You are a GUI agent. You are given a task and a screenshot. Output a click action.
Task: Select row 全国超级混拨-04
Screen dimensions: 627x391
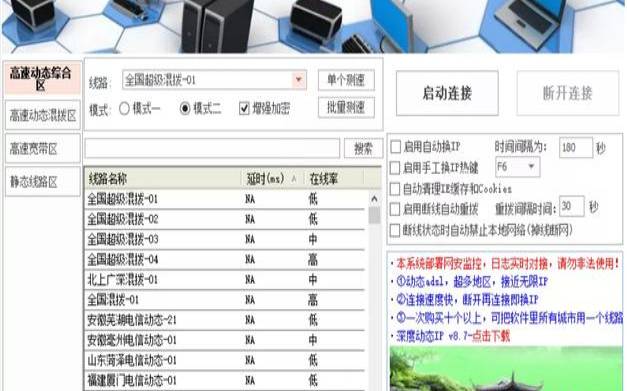coord(225,259)
